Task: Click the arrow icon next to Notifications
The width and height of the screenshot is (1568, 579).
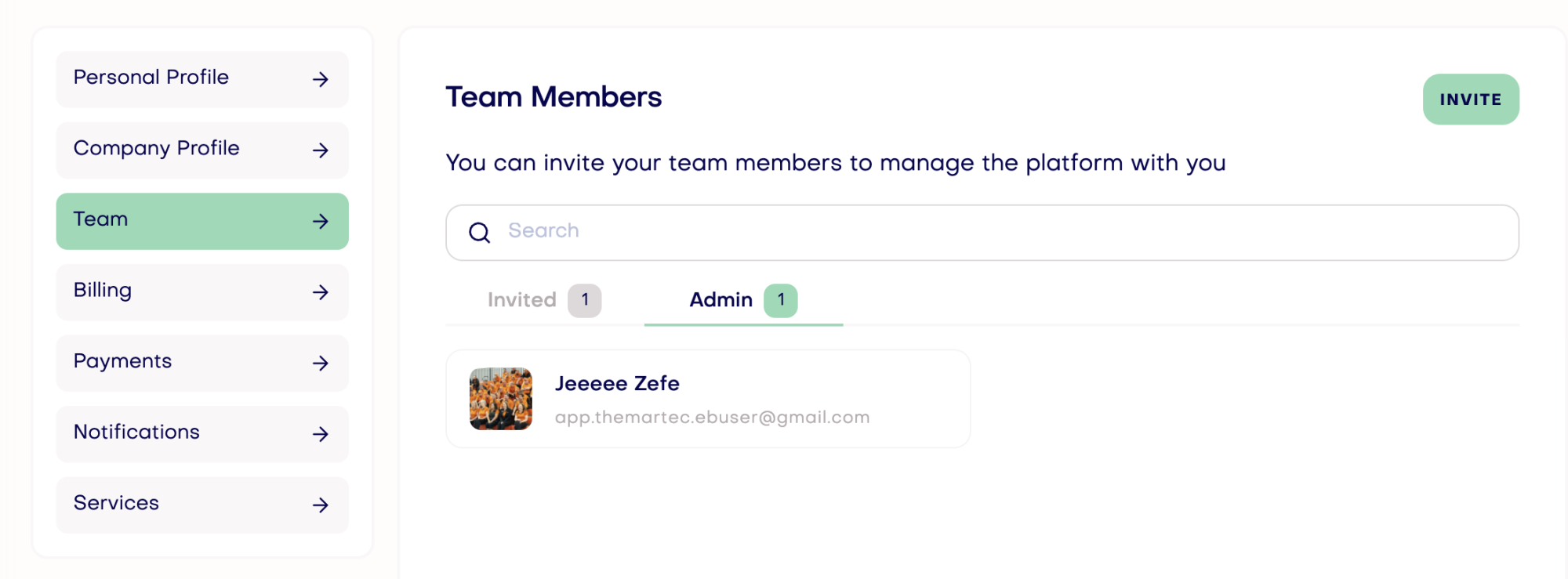Action: pos(320,434)
